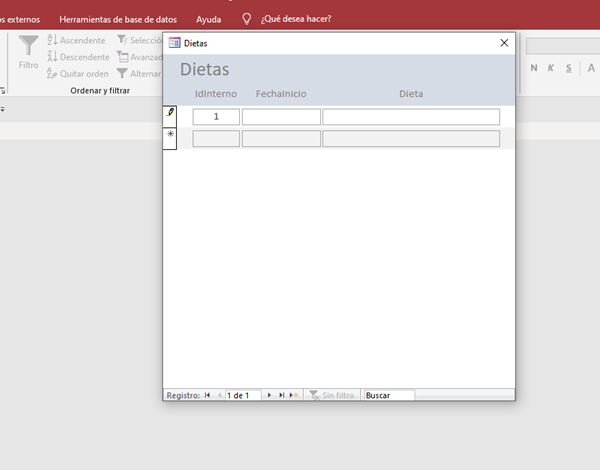Sort records with Descendente
Viewport: 600px width, 470px height.
pyautogui.click(x=77, y=57)
